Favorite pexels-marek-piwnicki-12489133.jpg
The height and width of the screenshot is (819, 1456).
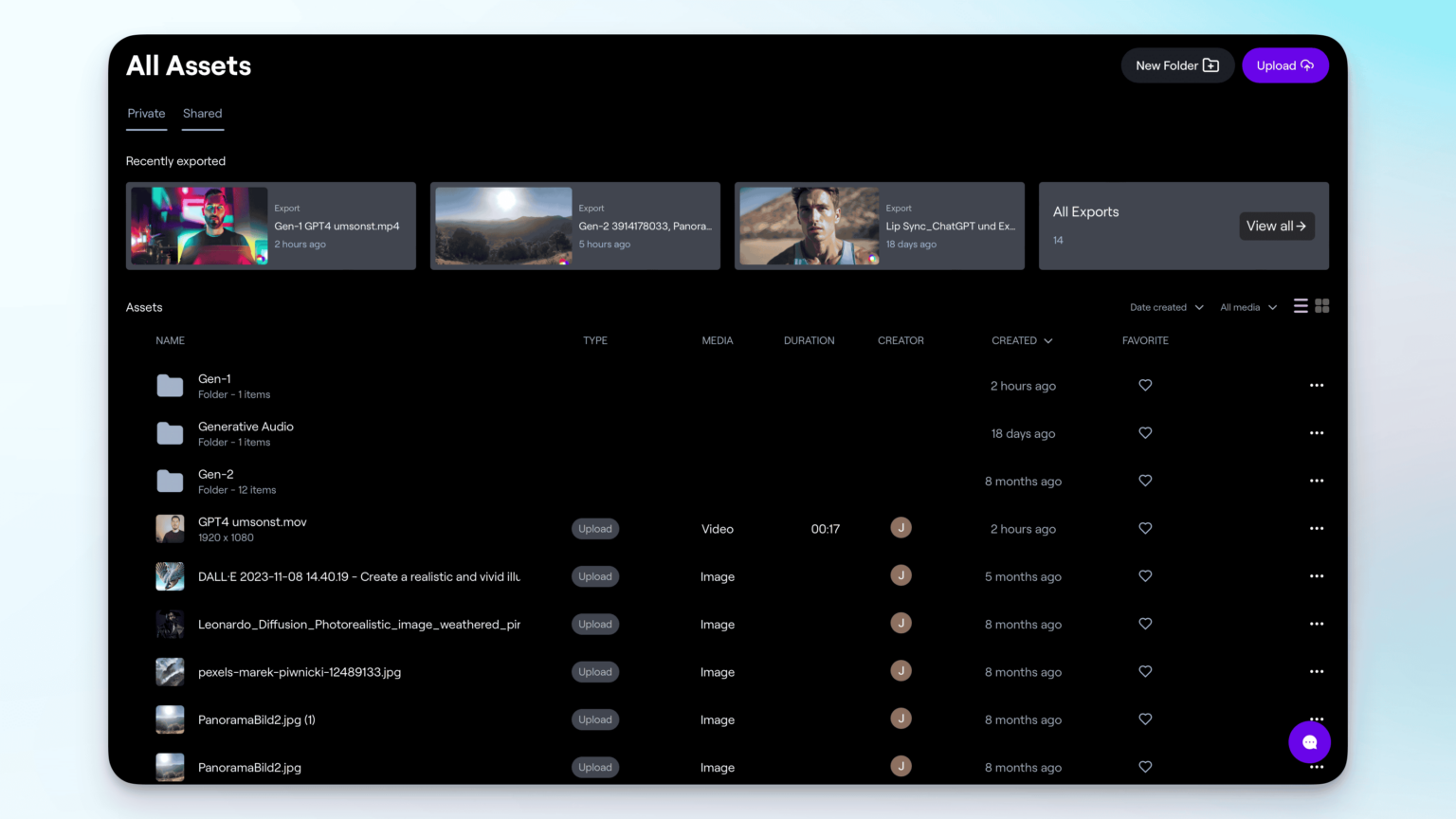pyautogui.click(x=1145, y=670)
